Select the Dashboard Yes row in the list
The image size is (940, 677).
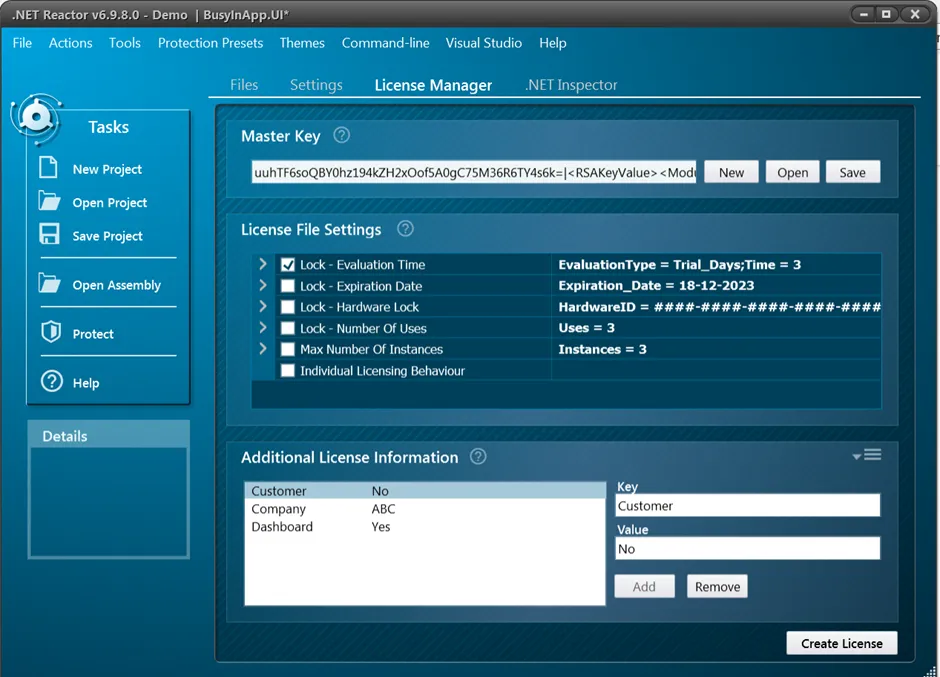(x=425, y=526)
